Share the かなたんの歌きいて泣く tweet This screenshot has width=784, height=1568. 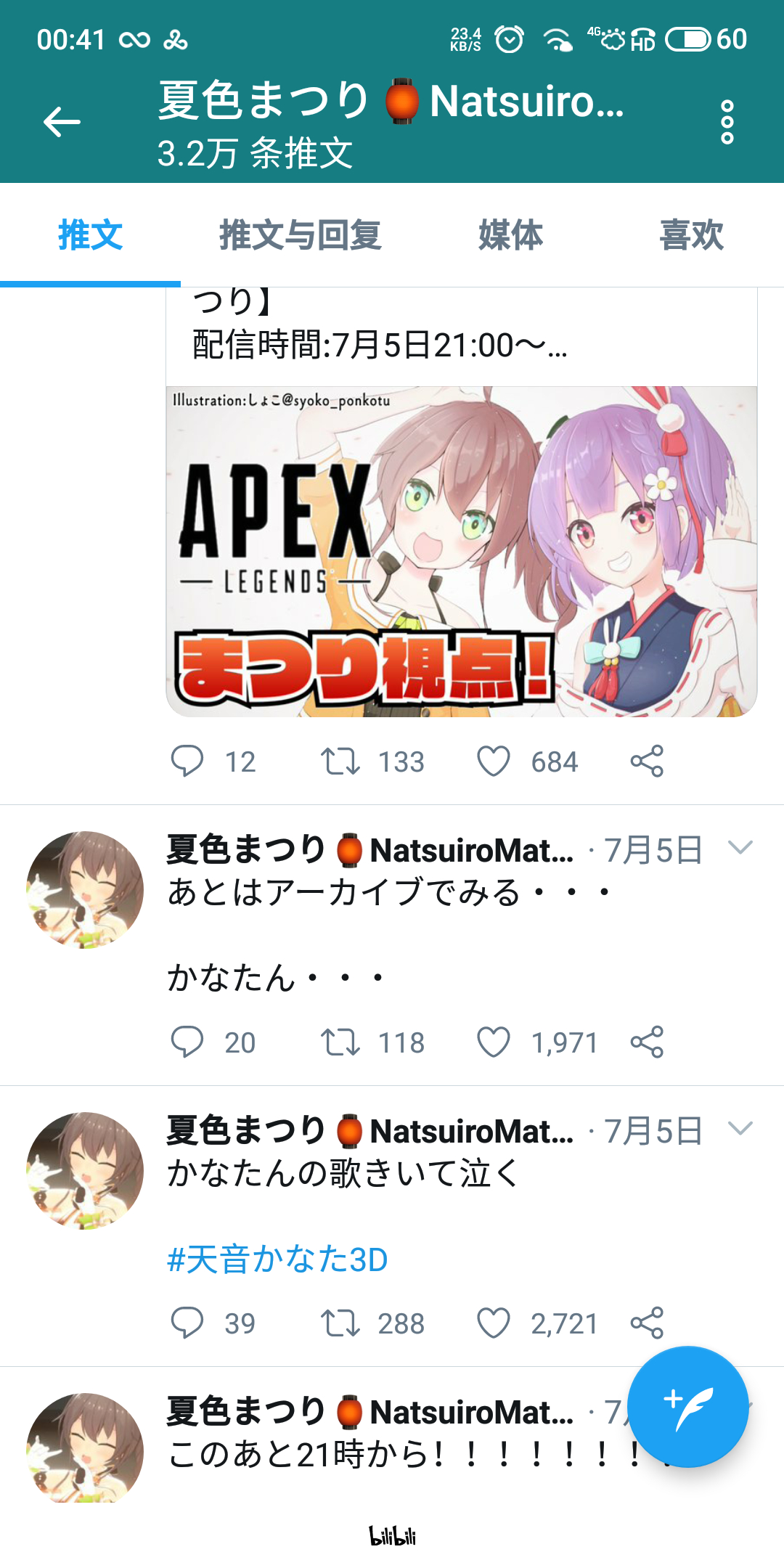coord(647,1323)
